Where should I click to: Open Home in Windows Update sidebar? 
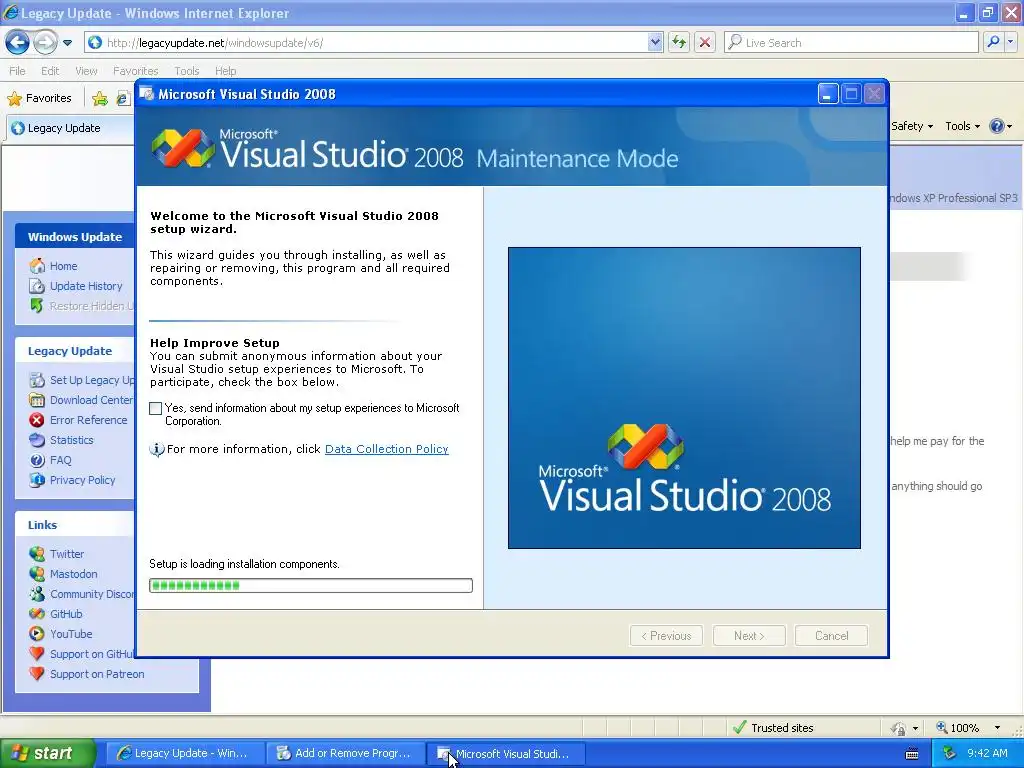(63, 266)
